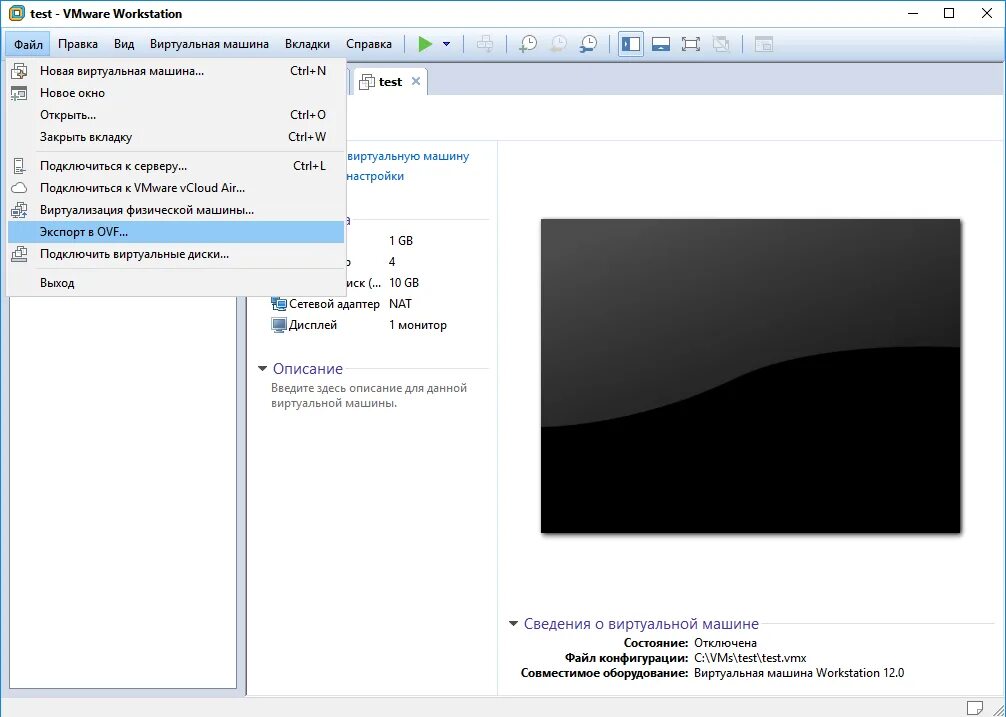Take a snapshot with the clock-plus icon
The width and height of the screenshot is (1006, 717).
pyautogui.click(x=528, y=44)
